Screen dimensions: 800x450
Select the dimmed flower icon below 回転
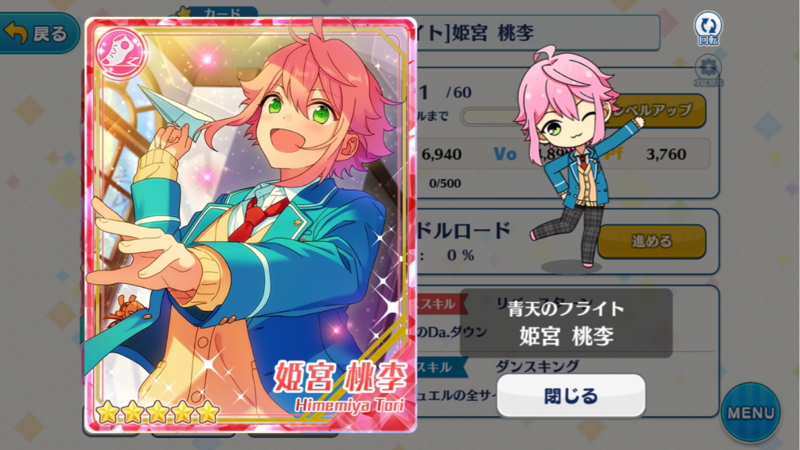(x=708, y=70)
